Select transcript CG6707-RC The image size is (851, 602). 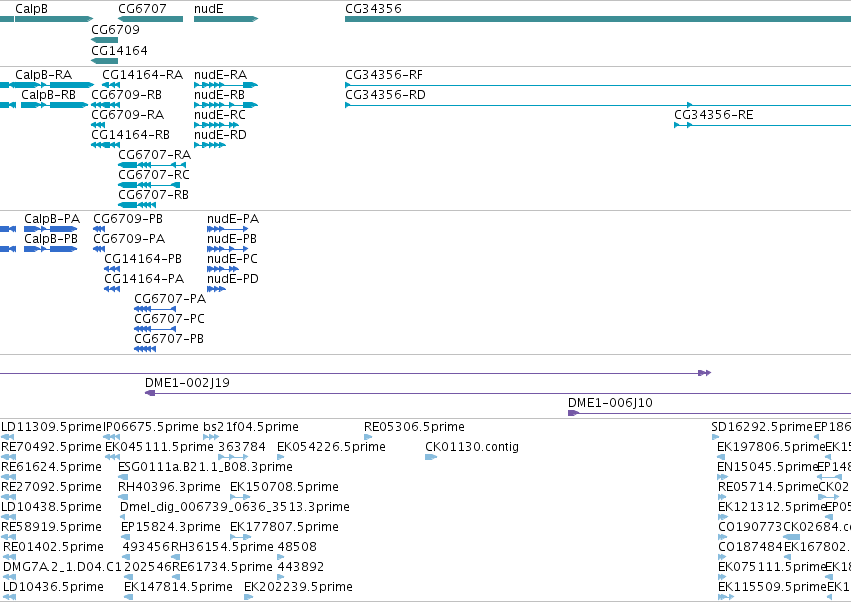point(149,185)
